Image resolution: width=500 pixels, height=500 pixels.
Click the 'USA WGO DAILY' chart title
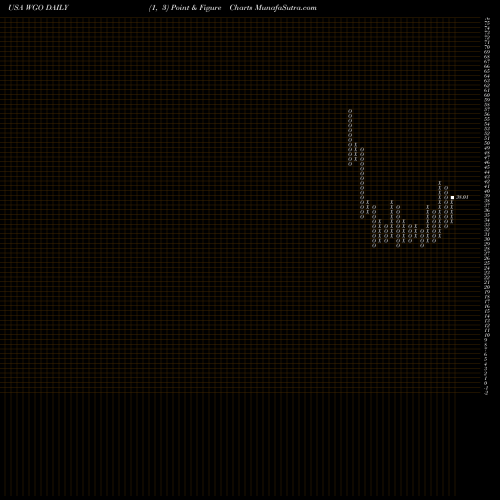coord(38,8)
